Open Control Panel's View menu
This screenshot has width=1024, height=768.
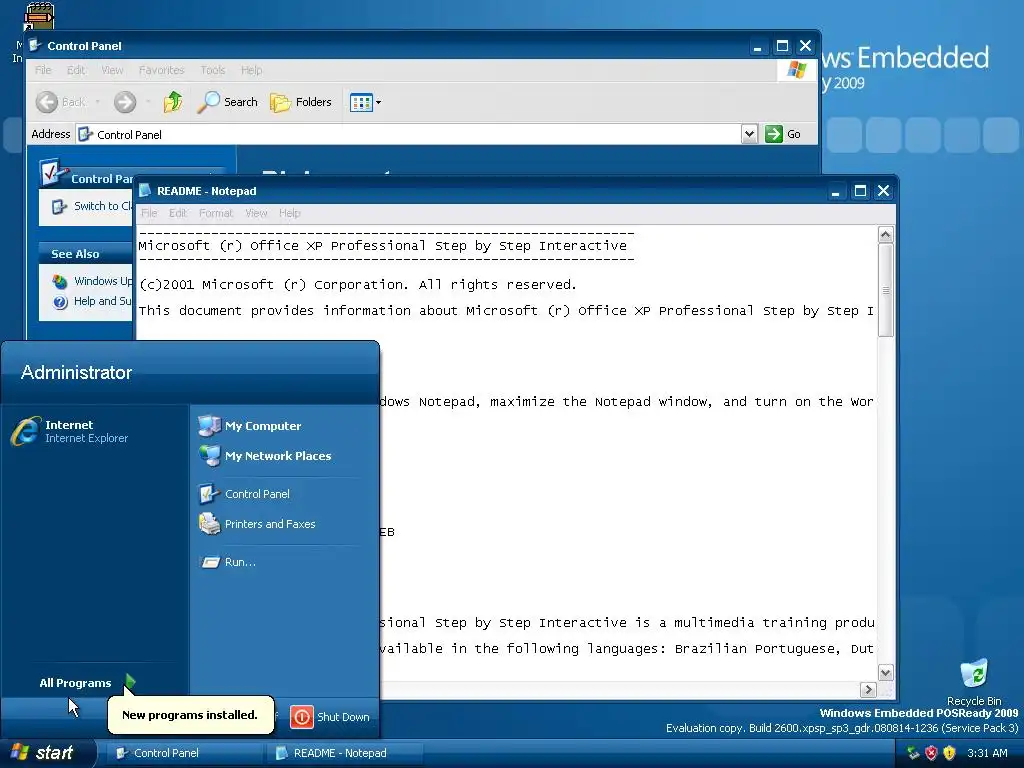tap(112, 70)
